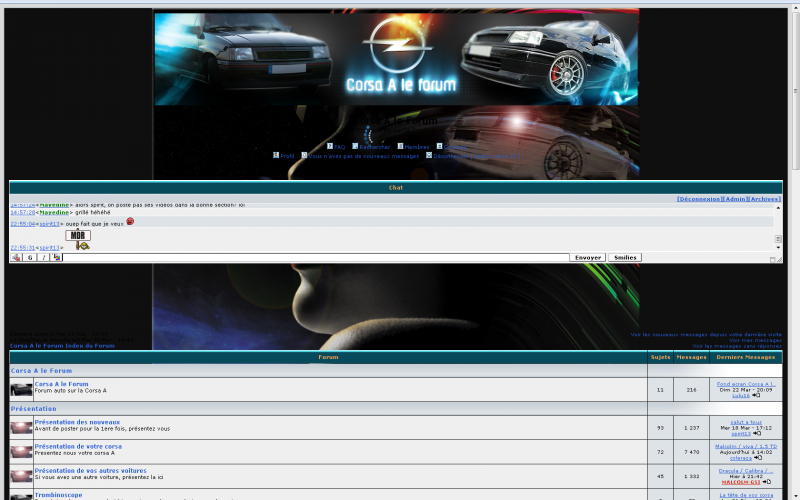Open the Présentation category heading
Viewport: 800px width, 500px height.
34,409
